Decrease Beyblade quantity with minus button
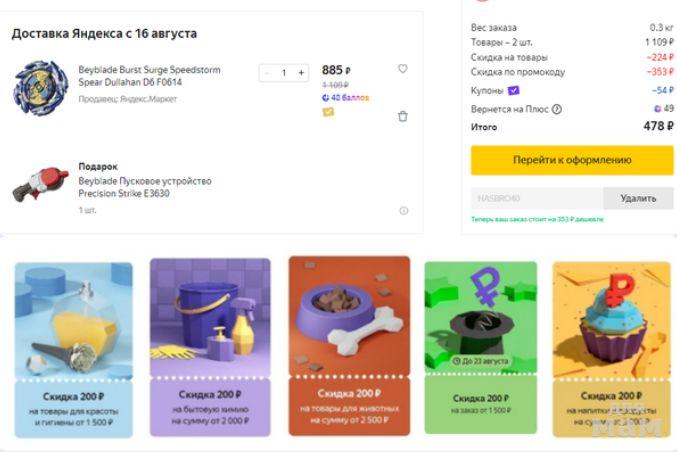 [267, 73]
